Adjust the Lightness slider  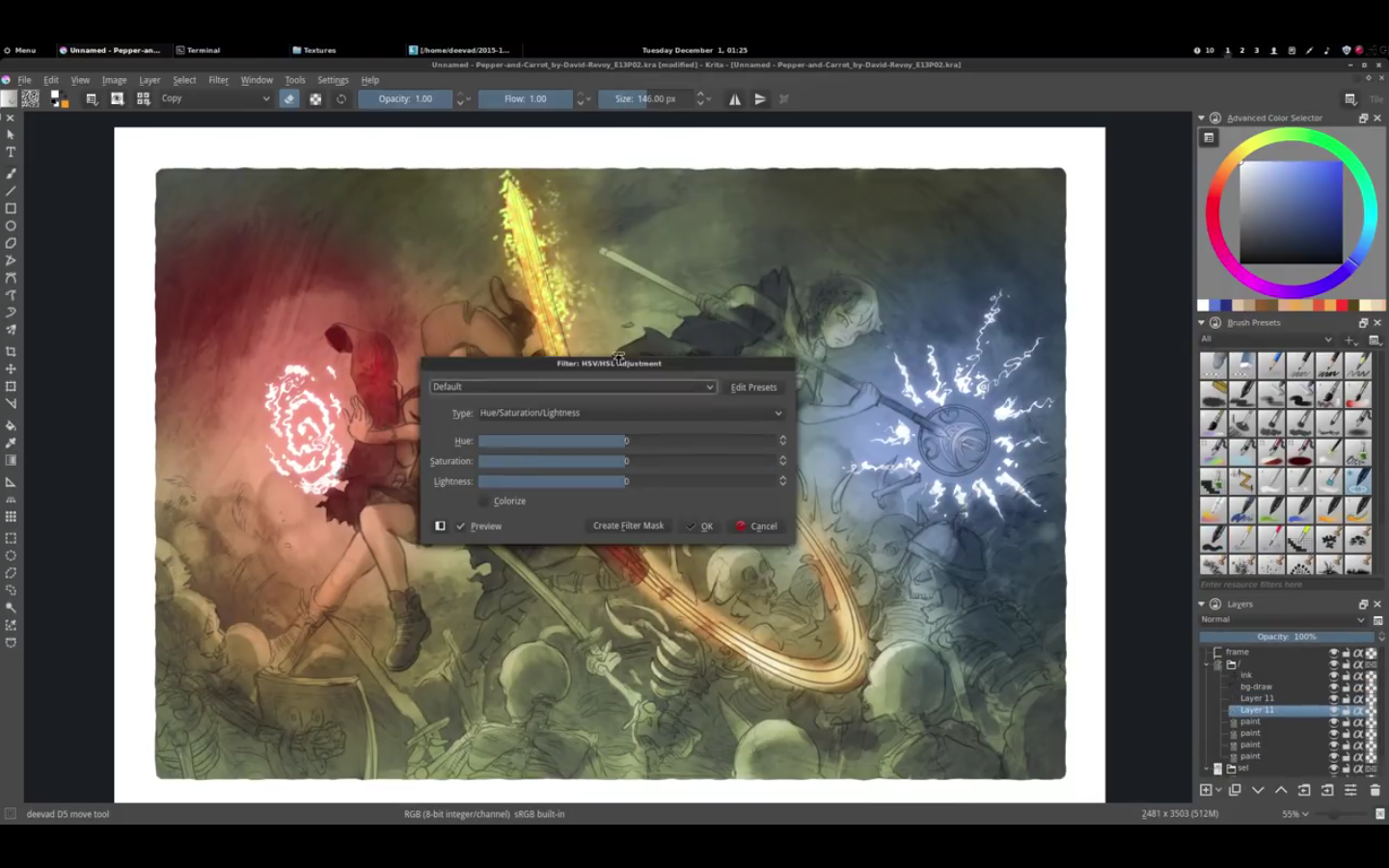tap(627, 481)
